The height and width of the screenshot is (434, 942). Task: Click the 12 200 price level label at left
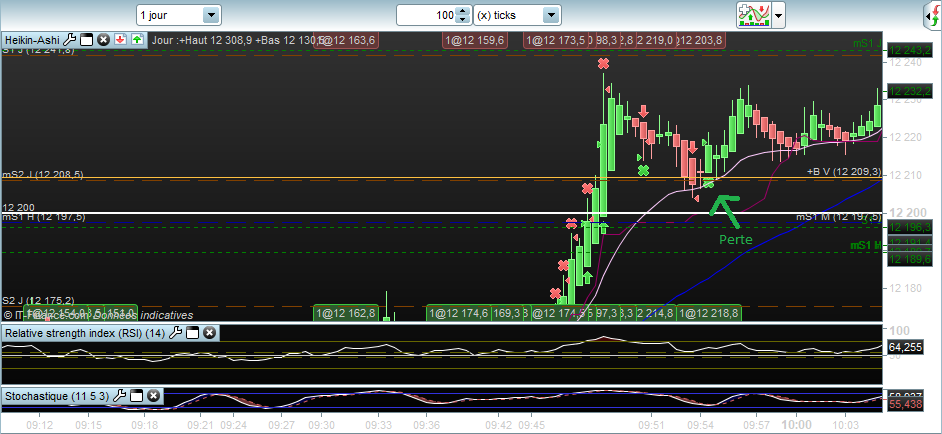19,207
